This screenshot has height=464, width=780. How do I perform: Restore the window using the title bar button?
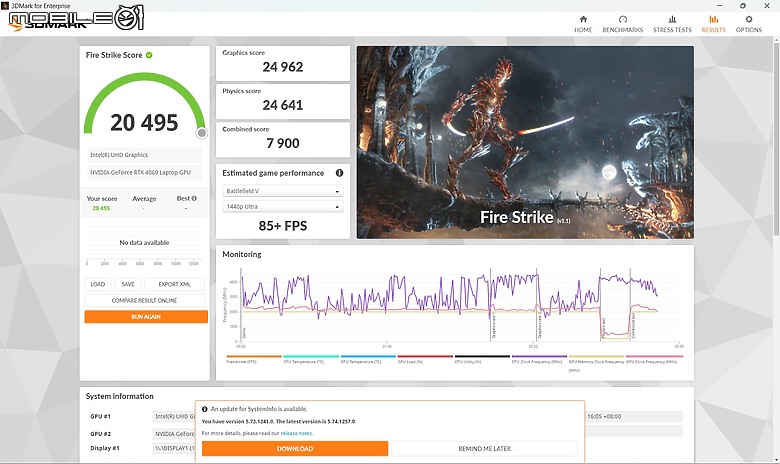pos(743,5)
